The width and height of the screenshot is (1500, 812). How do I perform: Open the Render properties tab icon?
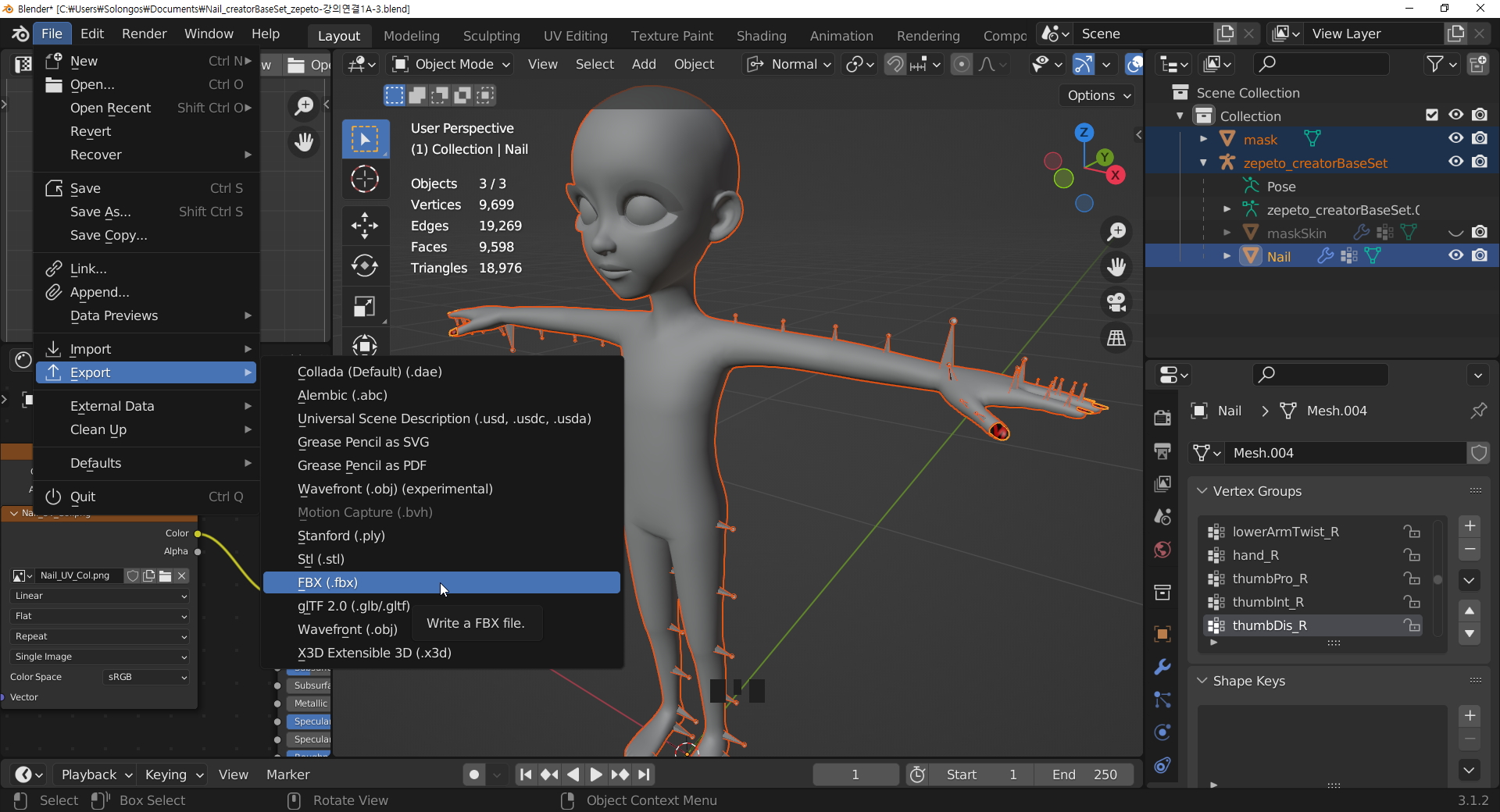1162,418
